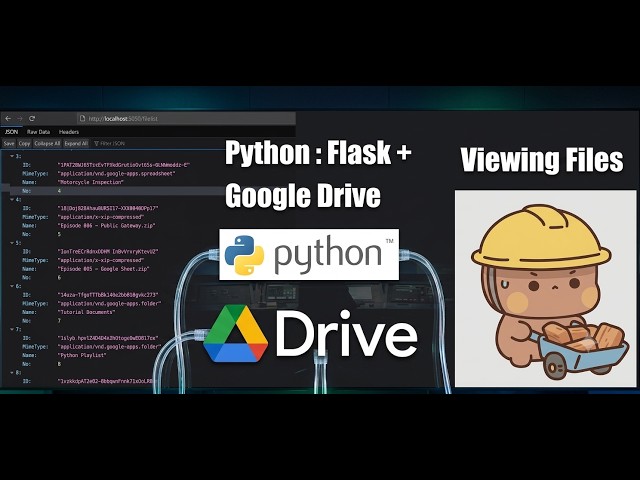Image resolution: width=640 pixels, height=480 pixels.
Task: Click the large "Drive" wordmark
Action: click(x=347, y=334)
